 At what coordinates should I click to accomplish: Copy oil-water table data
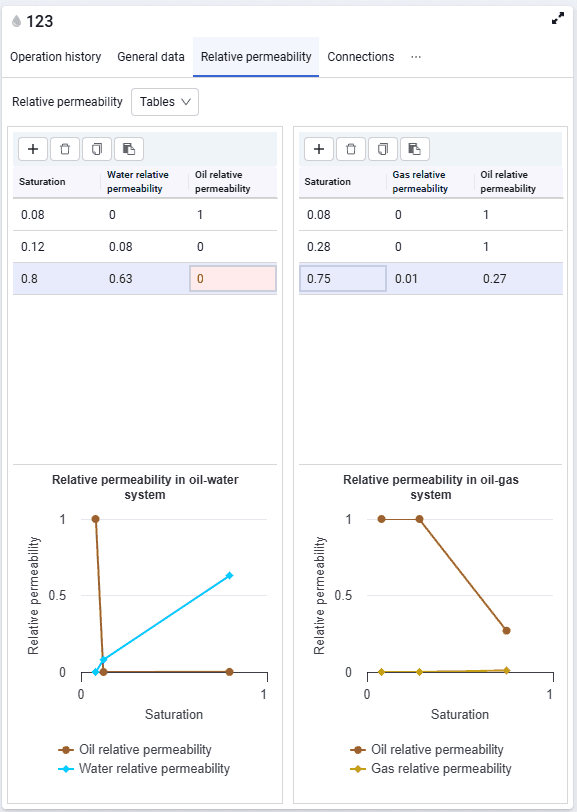coord(97,149)
